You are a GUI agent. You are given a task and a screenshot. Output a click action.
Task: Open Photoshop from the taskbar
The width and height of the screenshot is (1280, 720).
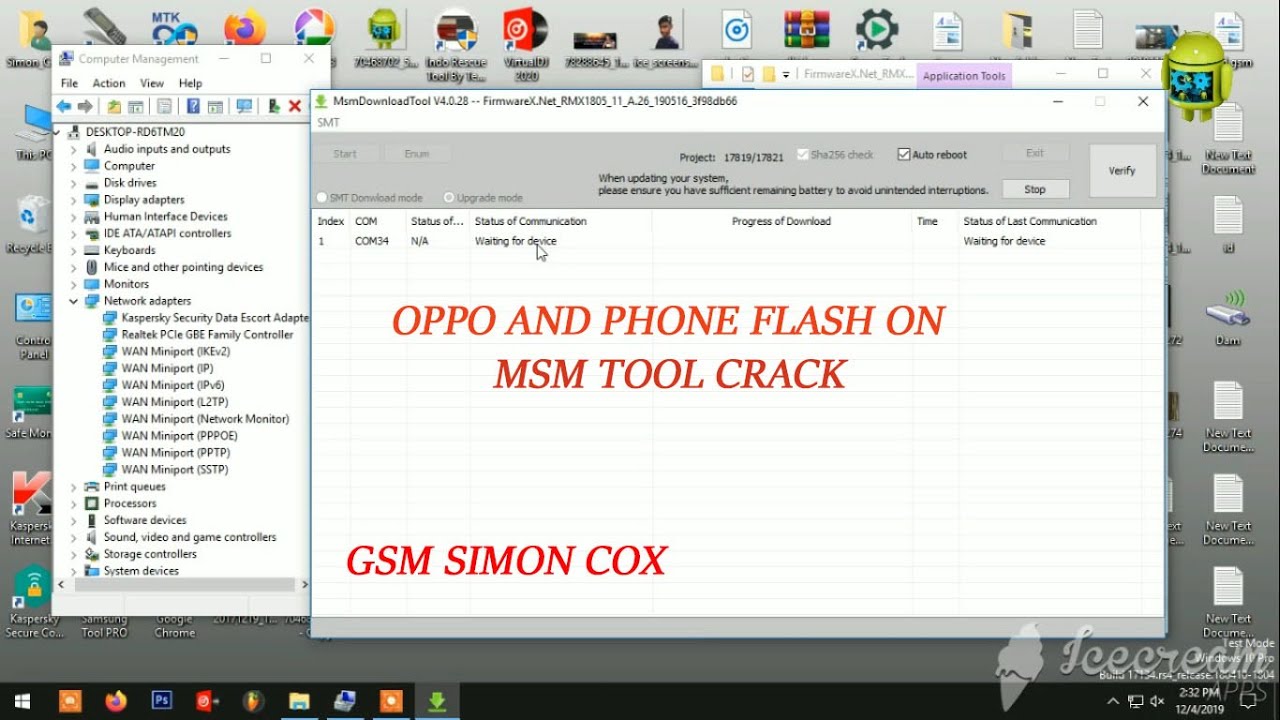(161, 701)
